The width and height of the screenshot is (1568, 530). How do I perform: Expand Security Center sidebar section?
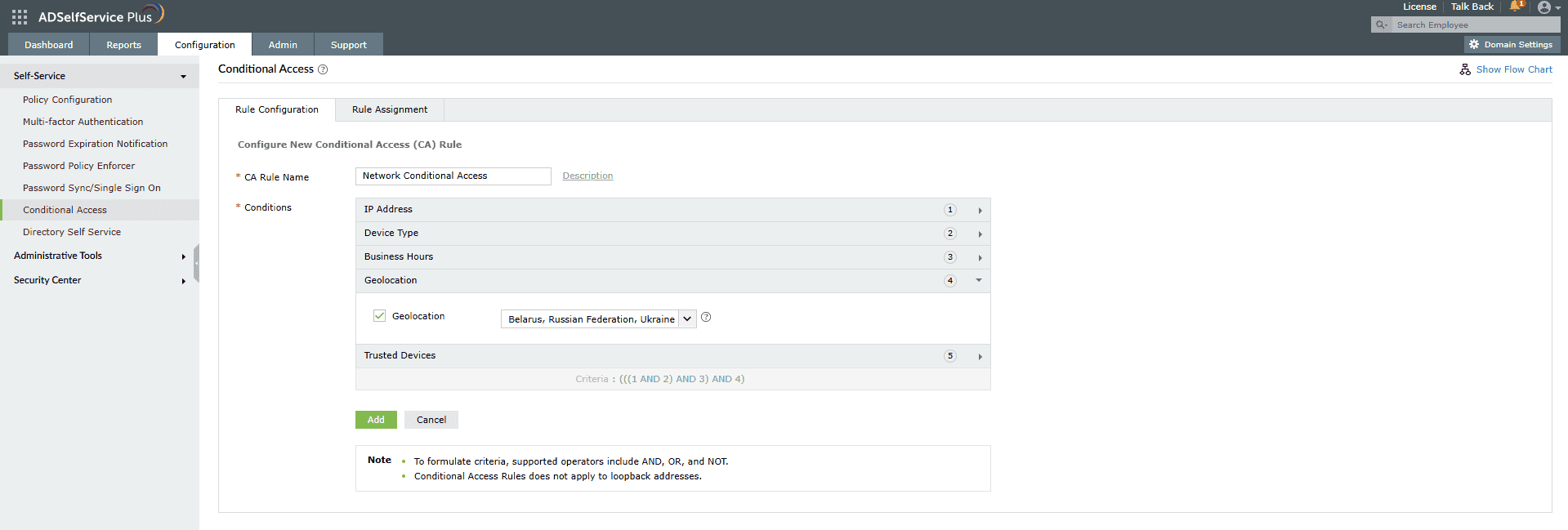pyautogui.click(x=183, y=281)
